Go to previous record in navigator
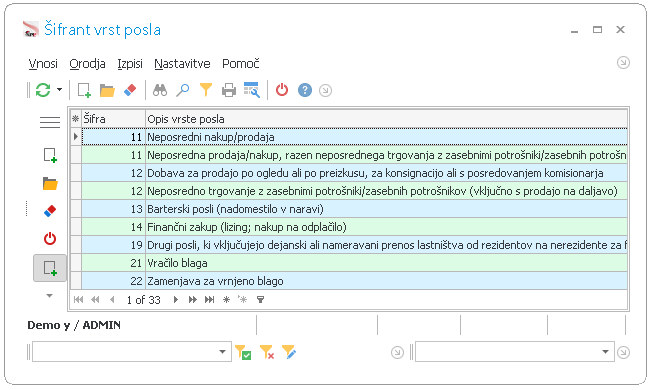 pos(112,300)
